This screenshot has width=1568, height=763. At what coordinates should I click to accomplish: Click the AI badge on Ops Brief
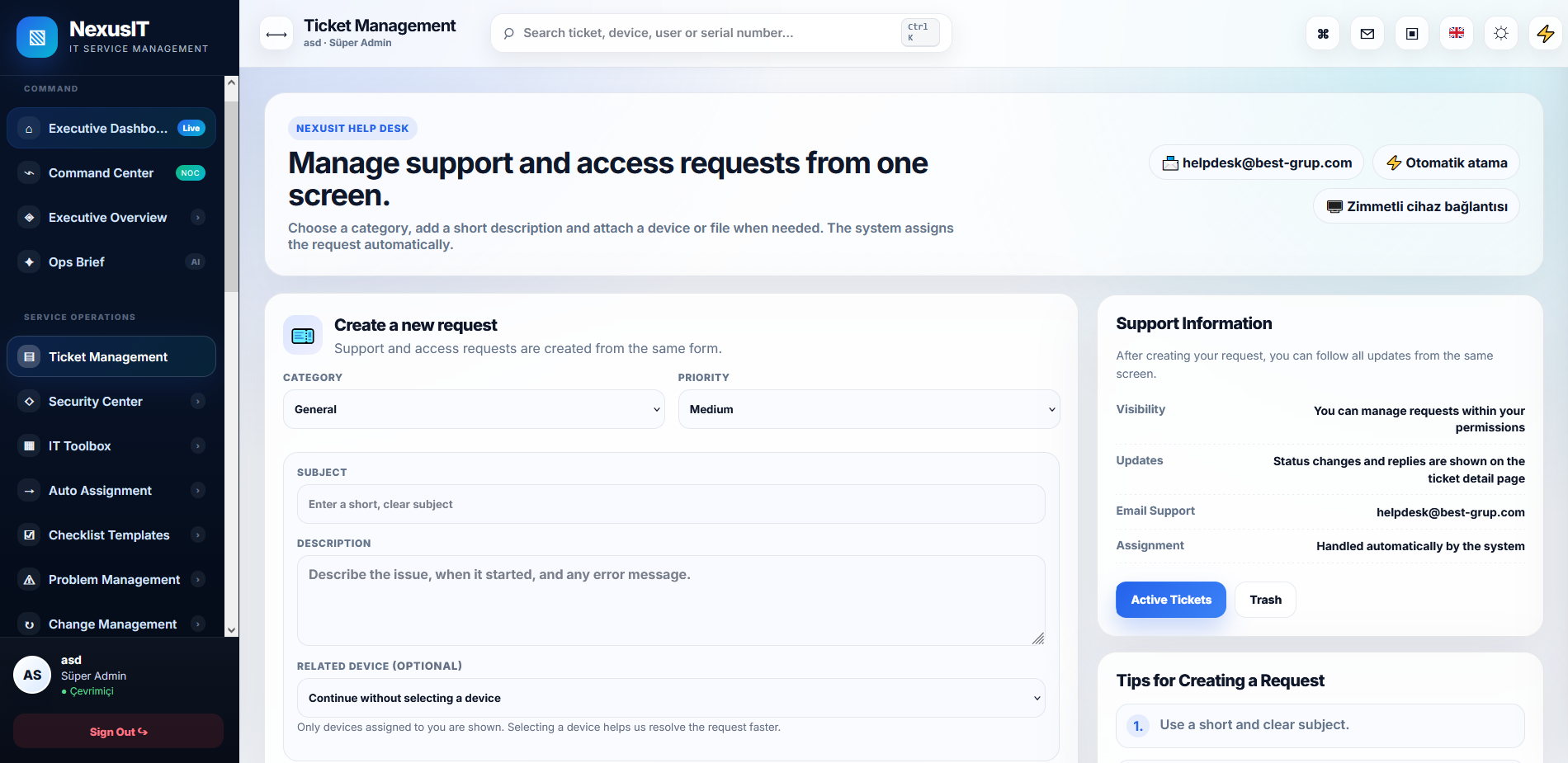click(x=196, y=262)
